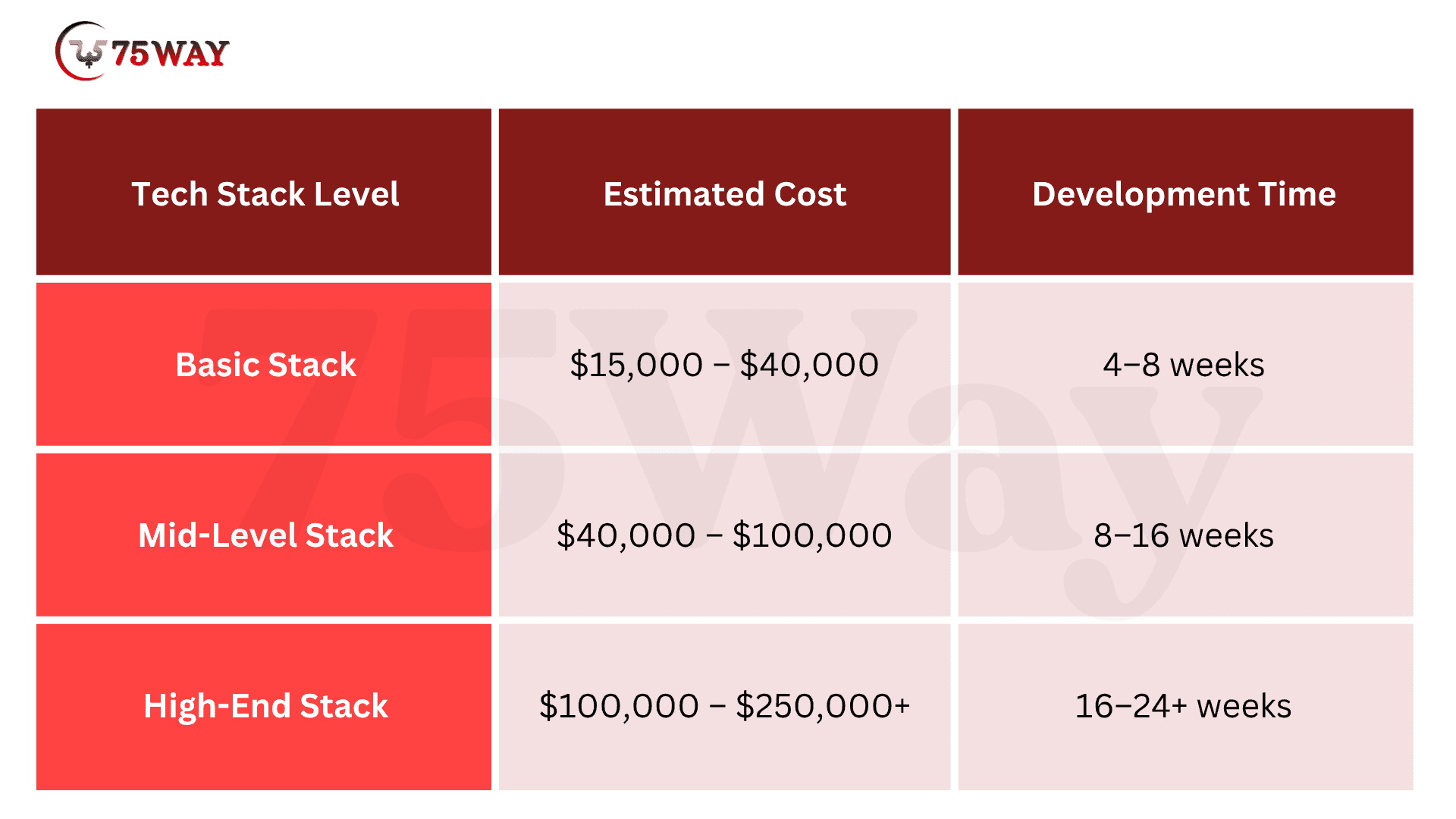Select the Basic Stack cost range cell
1456x819 pixels.
(x=724, y=365)
